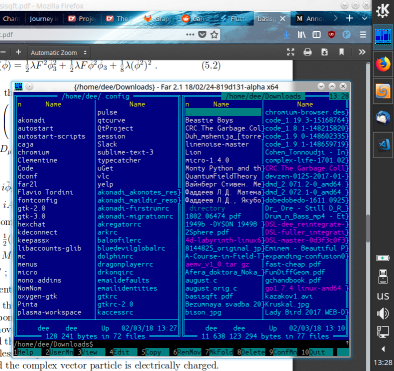Viewport: 394px width, 371px height.
Task: Open uBlock Origin extension icon
Action: point(331,34)
